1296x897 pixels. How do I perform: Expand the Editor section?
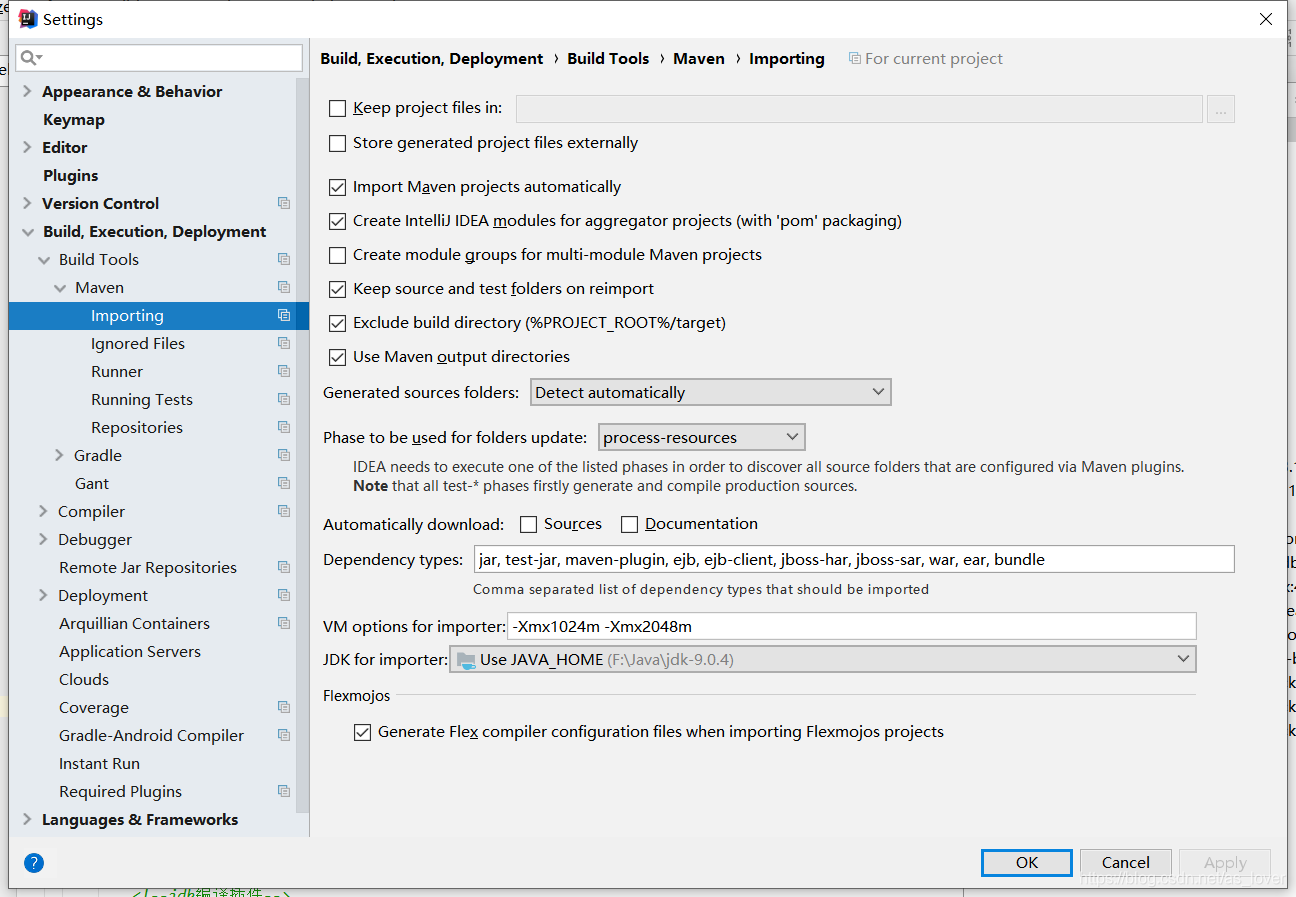point(27,147)
